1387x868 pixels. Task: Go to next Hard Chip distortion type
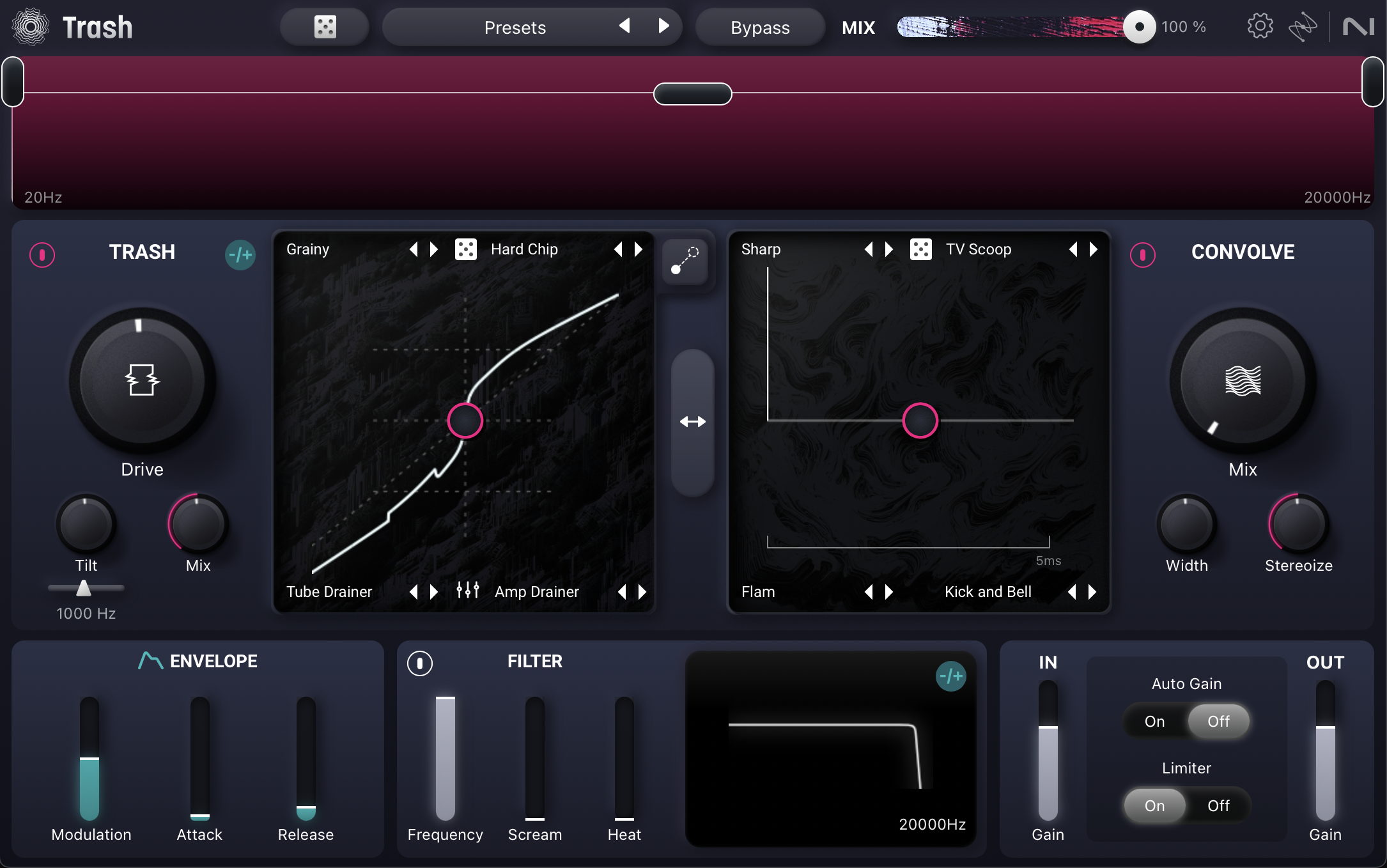(638, 249)
